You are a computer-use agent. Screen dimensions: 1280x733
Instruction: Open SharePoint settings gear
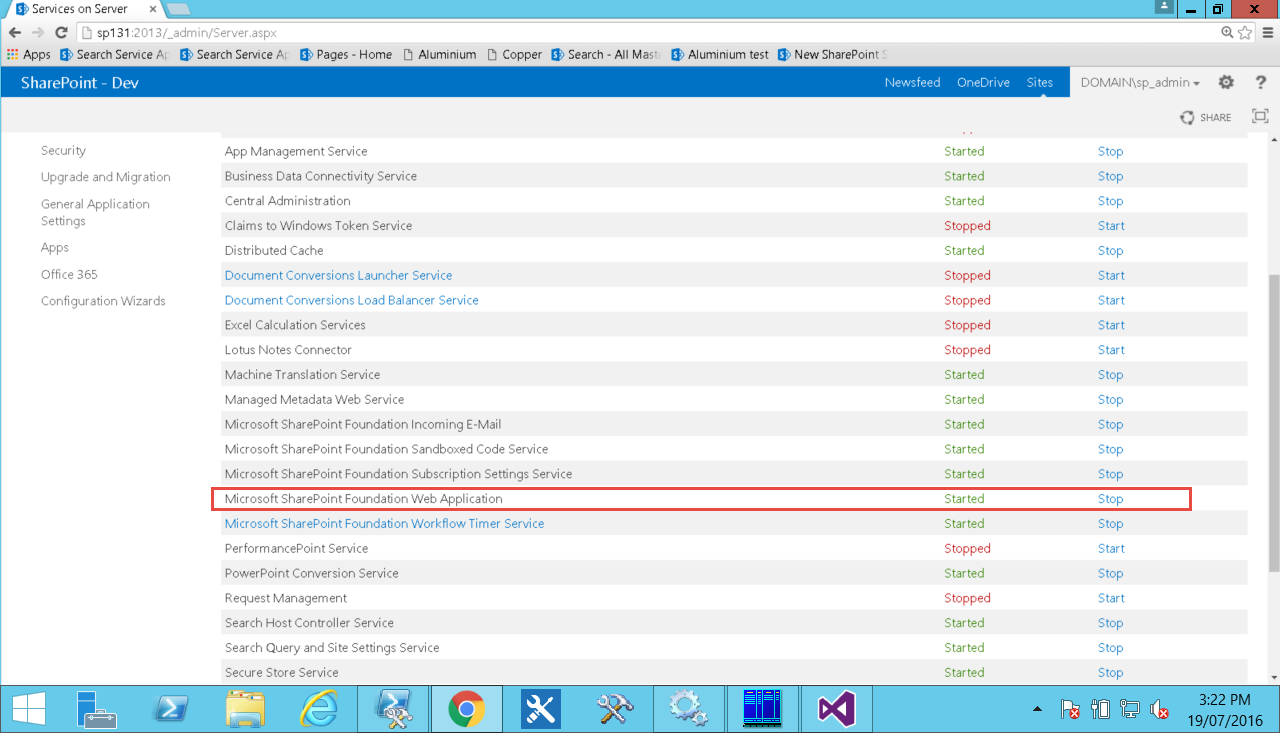coord(1226,83)
